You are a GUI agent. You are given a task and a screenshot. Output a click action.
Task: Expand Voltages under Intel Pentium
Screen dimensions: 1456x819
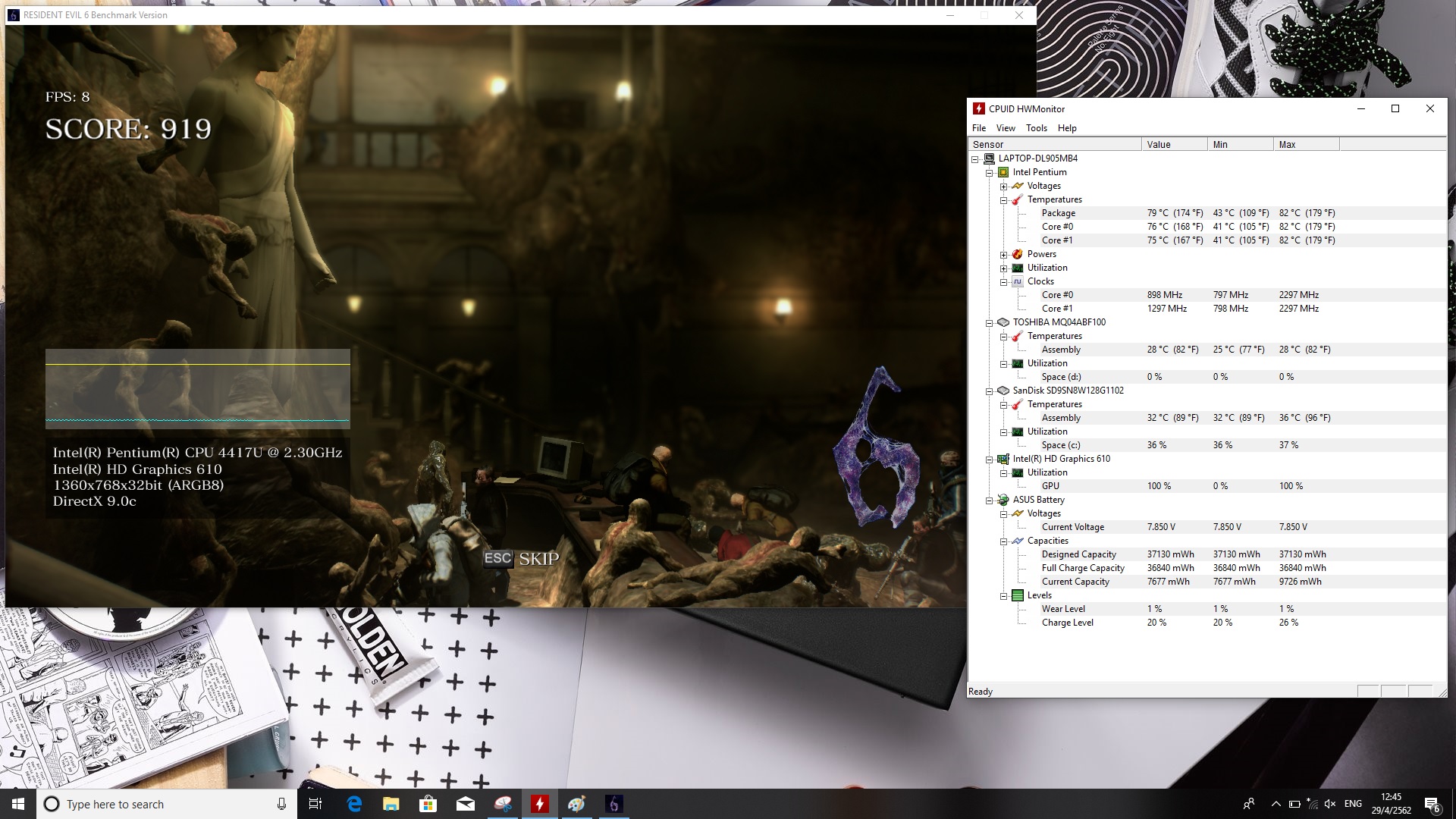[x=1004, y=187]
